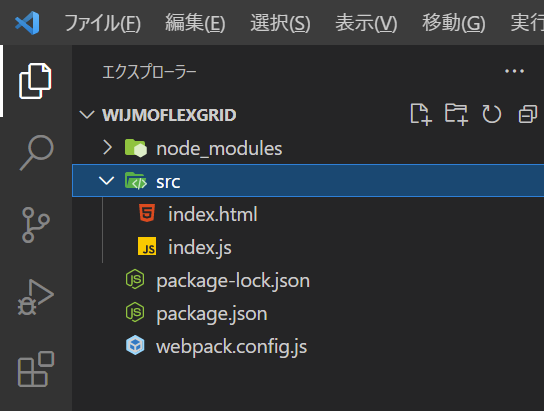Collapse the WIJMOFLEXGRID root section
This screenshot has width=544, height=411.
point(87,114)
